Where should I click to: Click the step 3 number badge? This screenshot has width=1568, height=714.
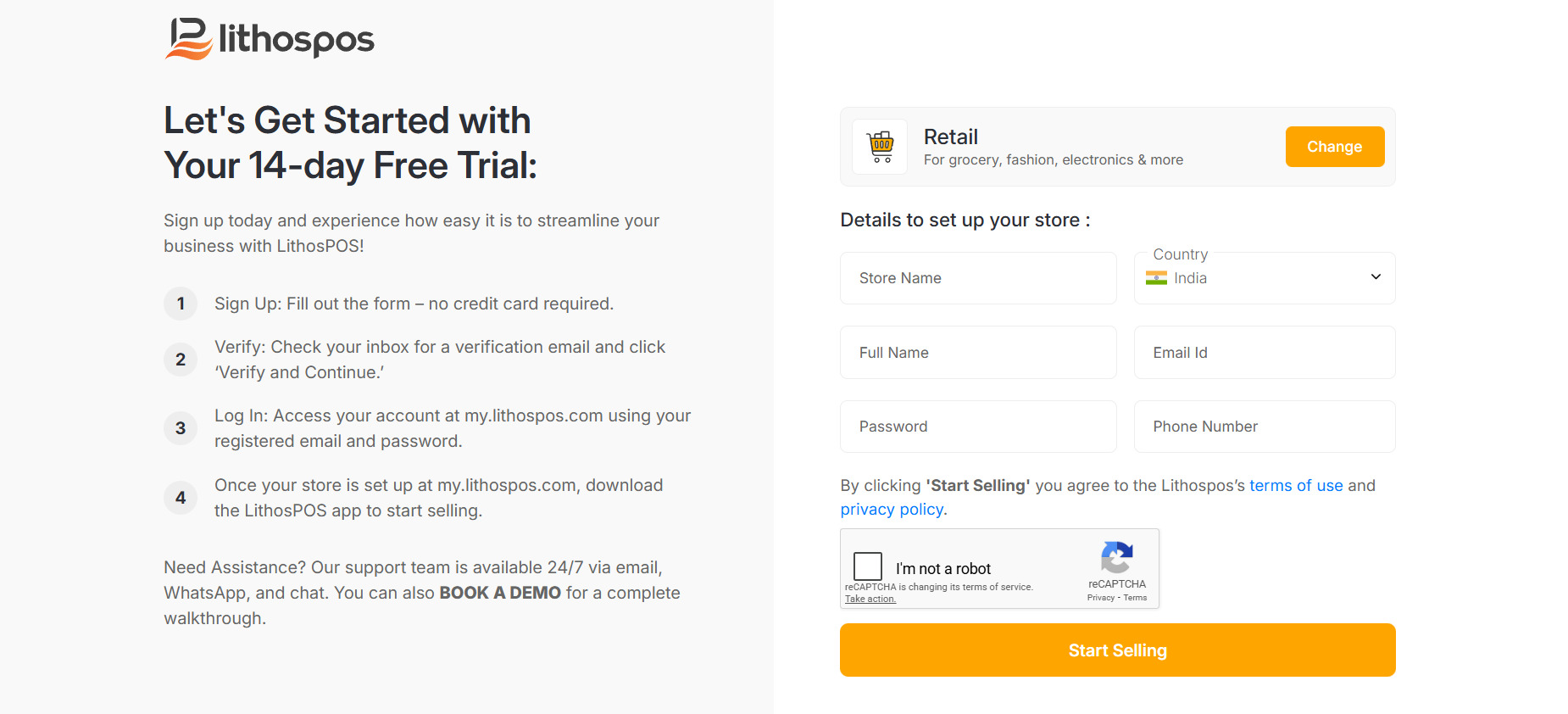tap(181, 428)
